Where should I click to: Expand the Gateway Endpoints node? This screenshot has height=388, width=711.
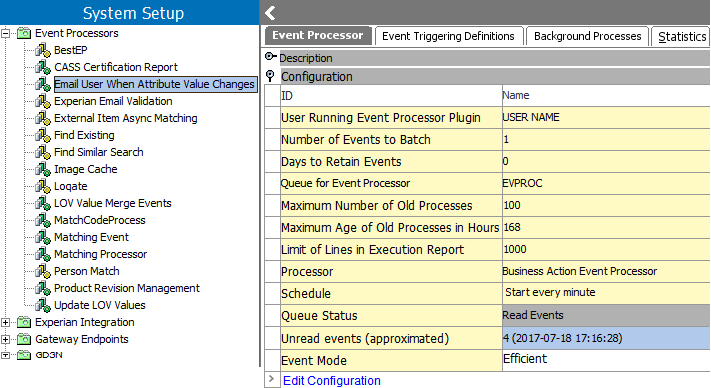click(x=5, y=339)
